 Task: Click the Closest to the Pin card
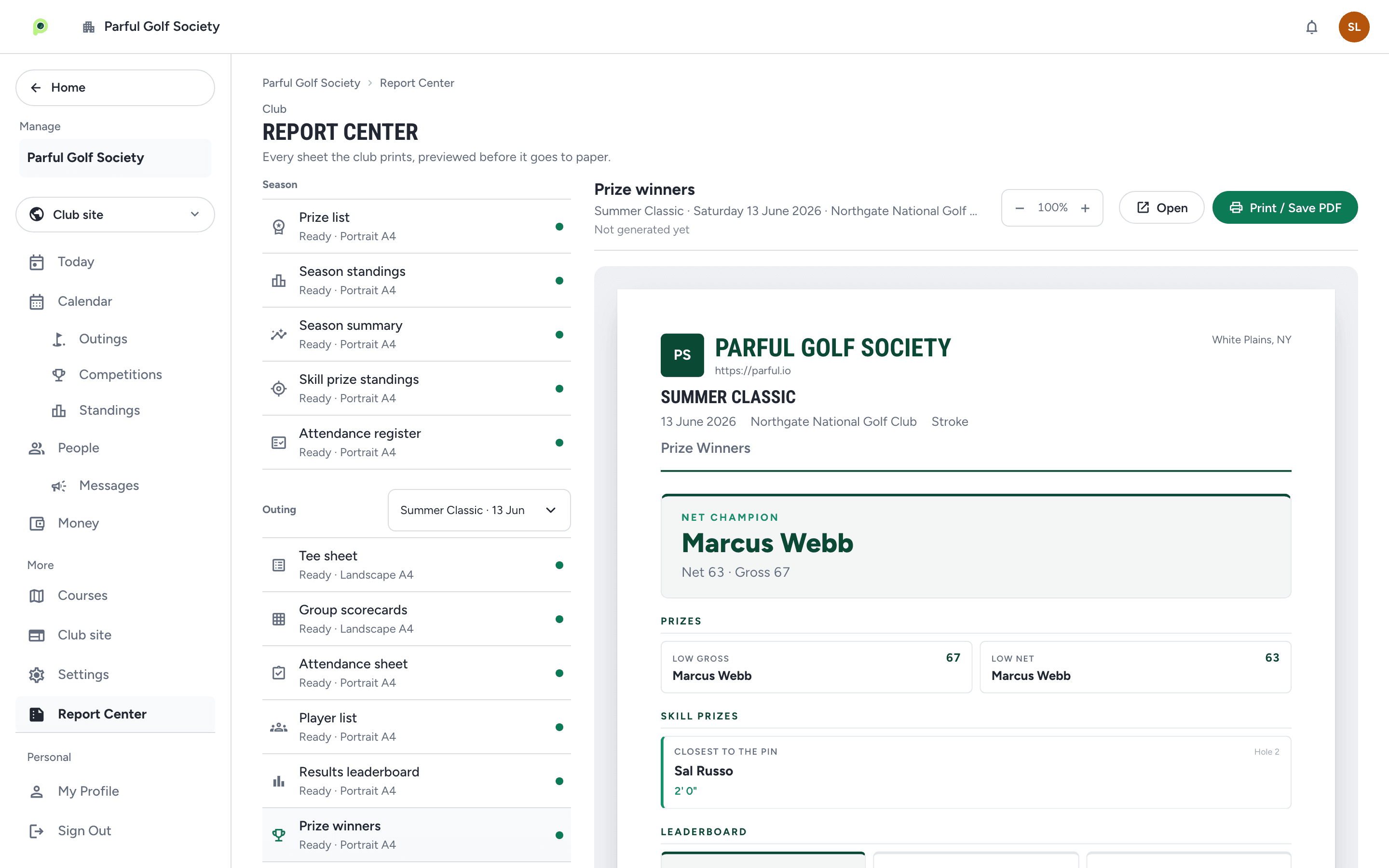tap(976, 772)
